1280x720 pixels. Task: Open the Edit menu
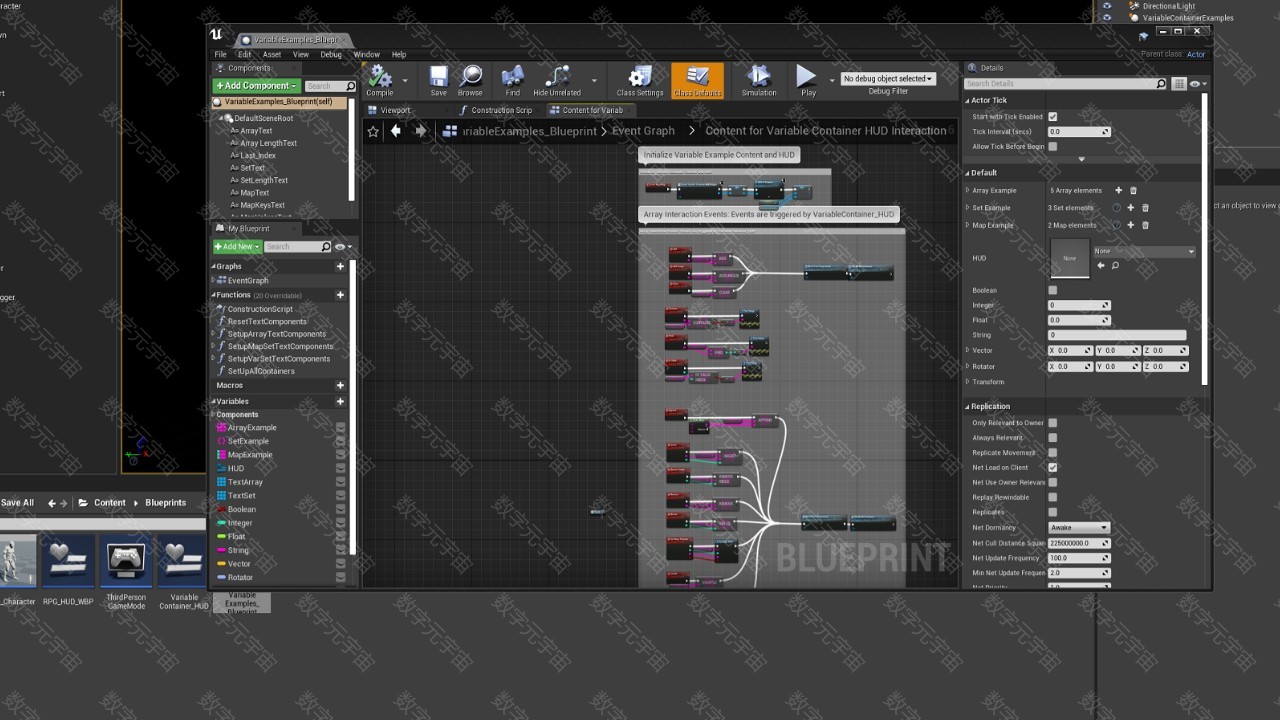(x=245, y=54)
